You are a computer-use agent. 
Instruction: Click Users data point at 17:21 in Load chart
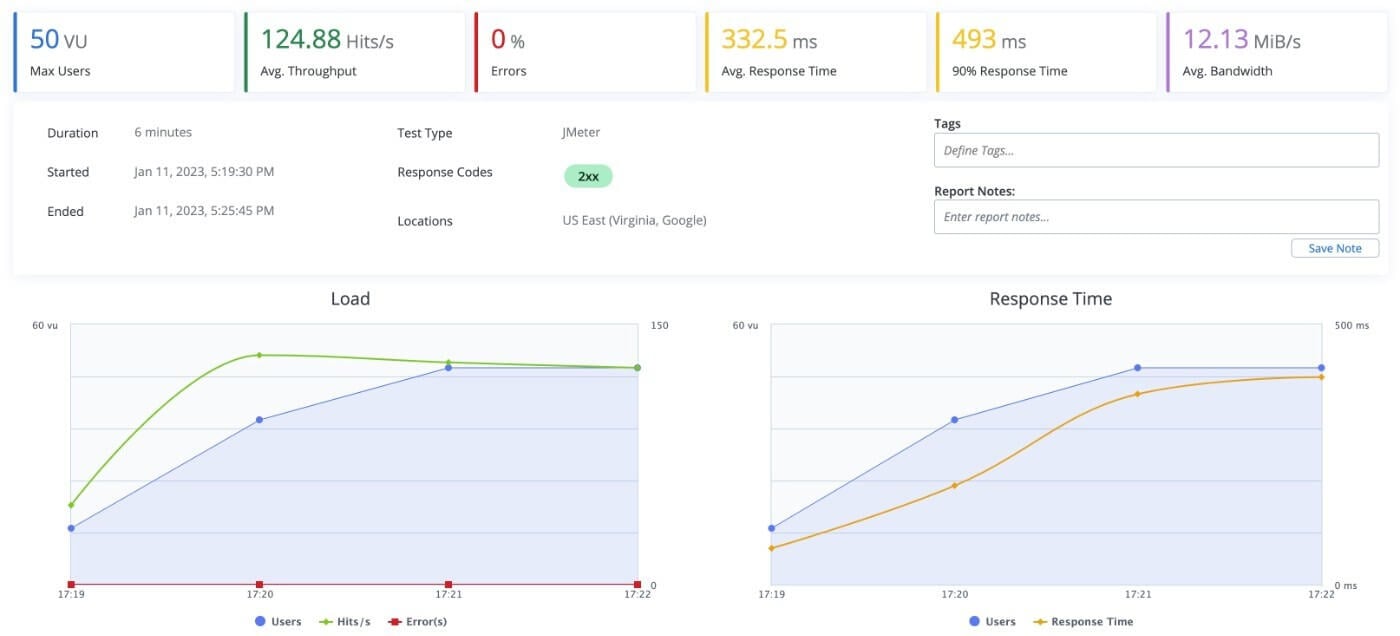(448, 368)
